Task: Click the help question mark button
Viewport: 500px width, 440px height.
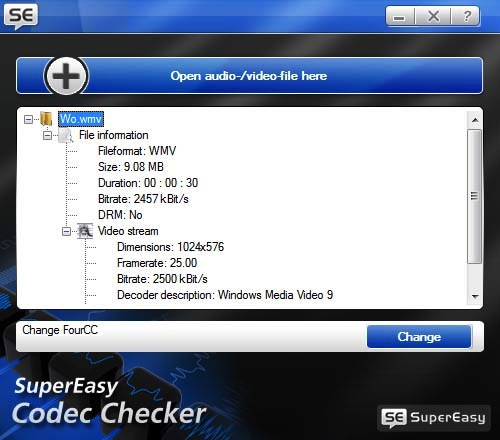Action: (x=467, y=16)
